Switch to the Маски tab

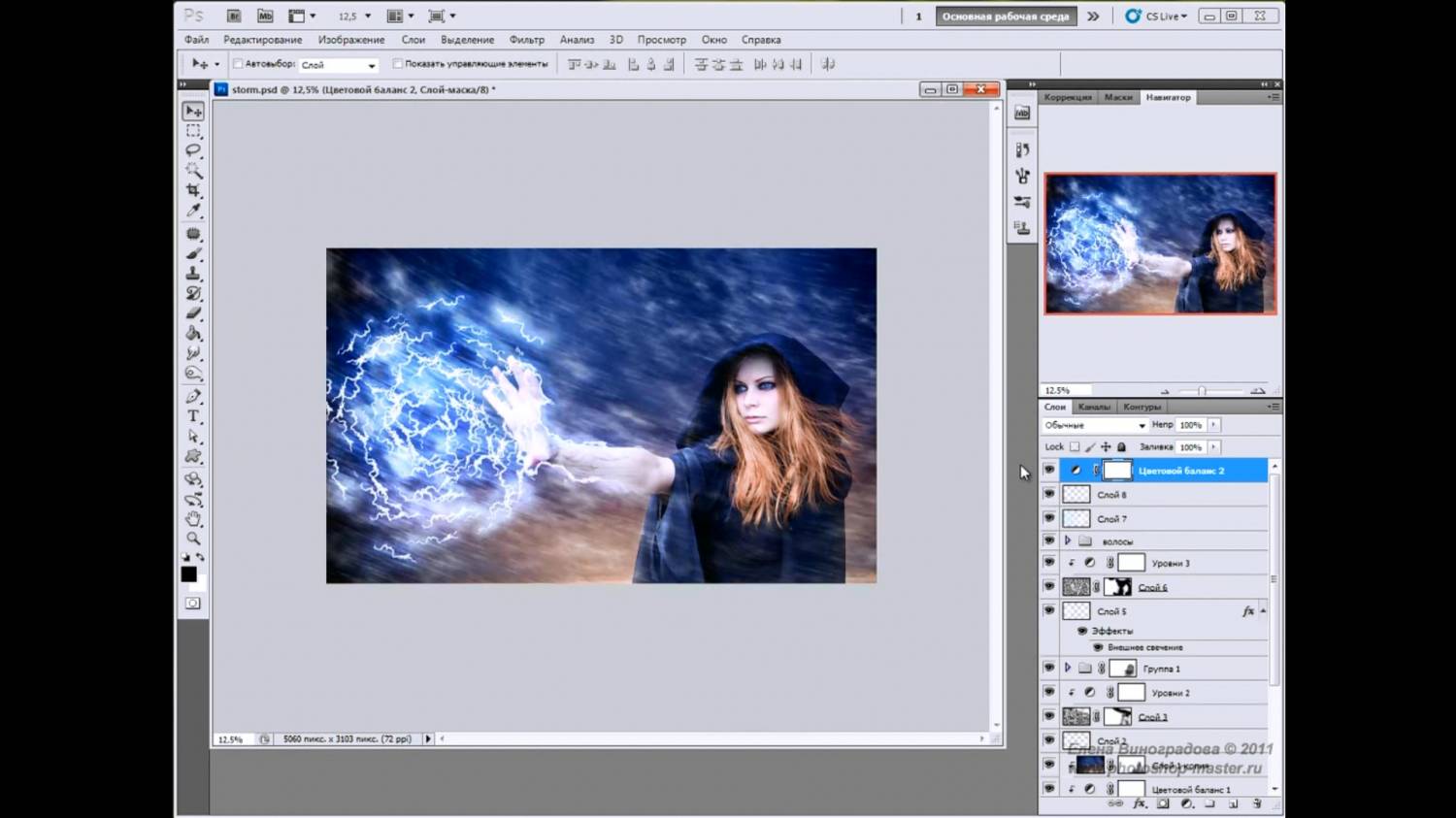coord(1118,97)
